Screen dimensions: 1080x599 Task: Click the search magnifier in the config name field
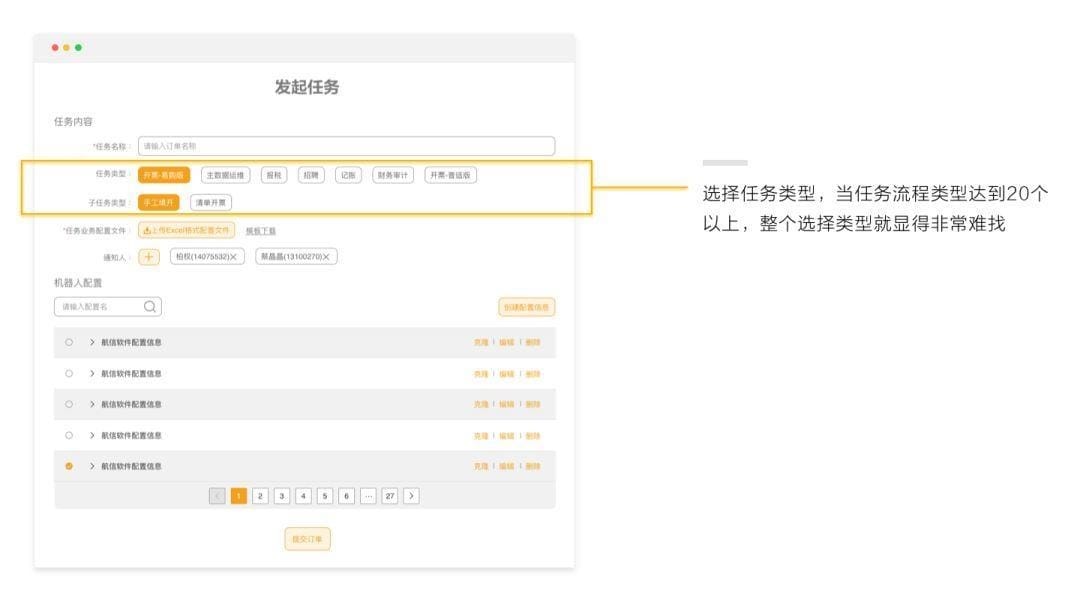point(149,307)
